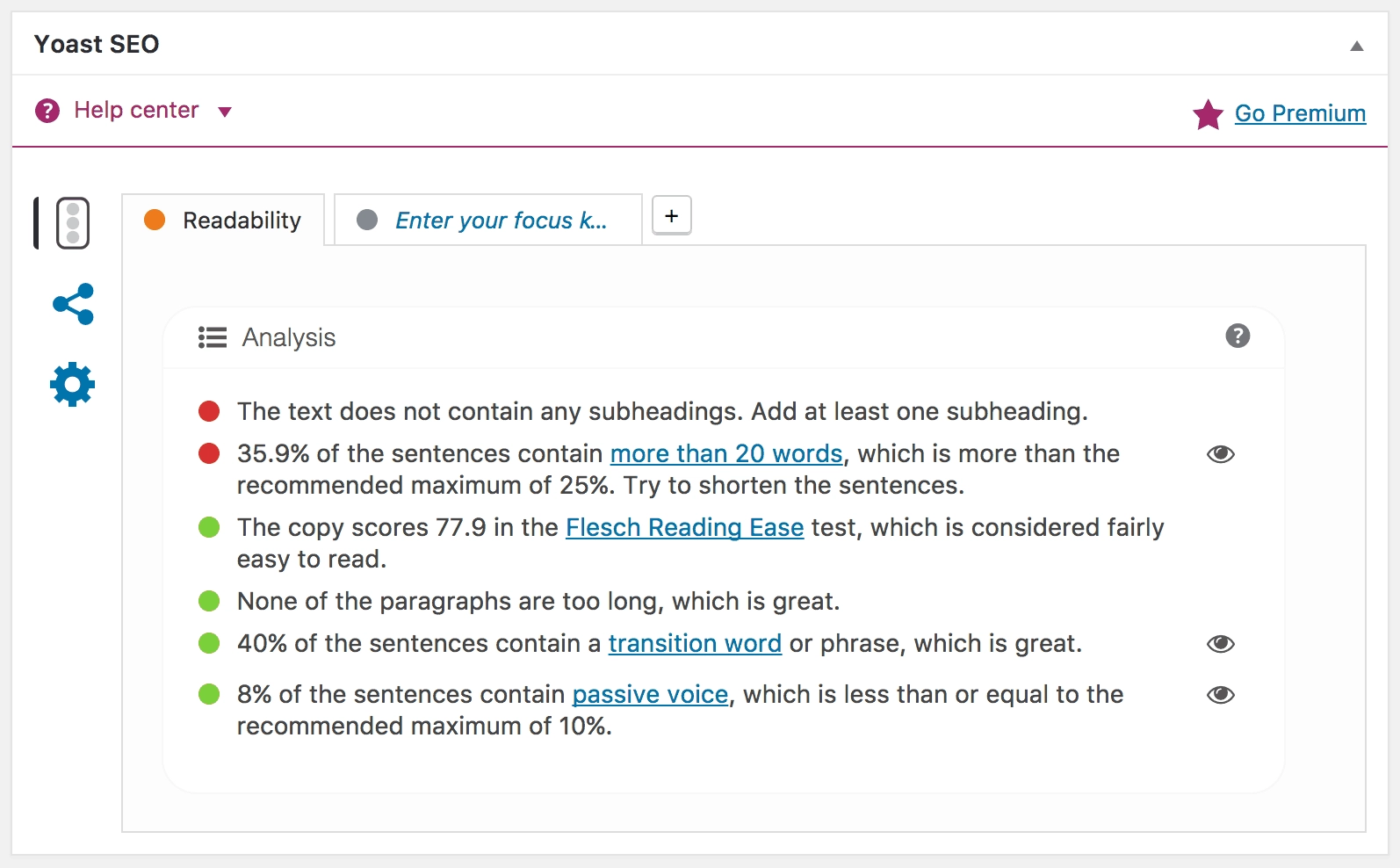Open the Go Premium link

click(x=1300, y=113)
